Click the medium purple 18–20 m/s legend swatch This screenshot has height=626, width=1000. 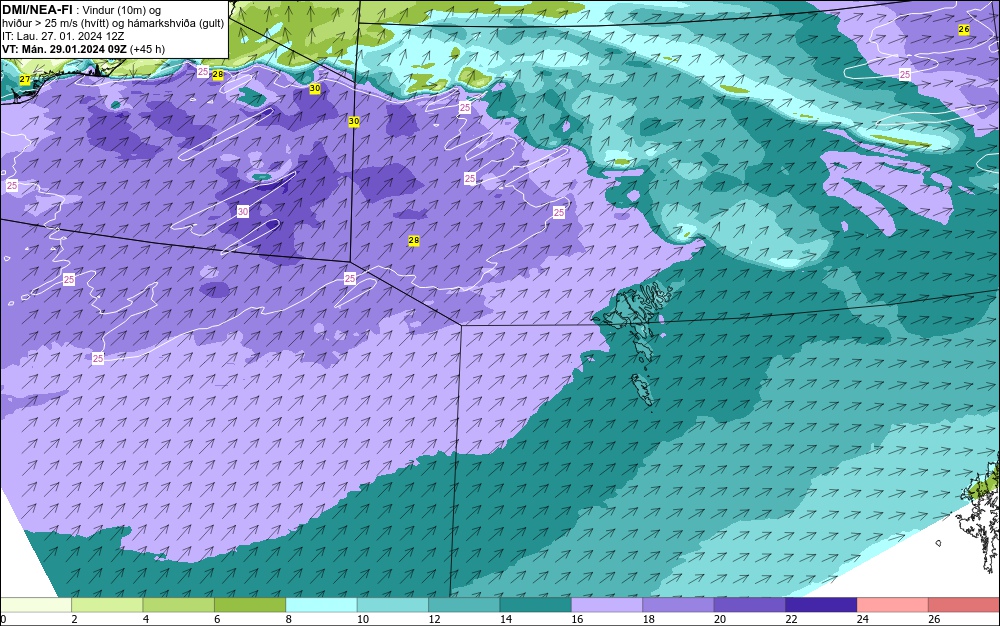click(x=679, y=605)
